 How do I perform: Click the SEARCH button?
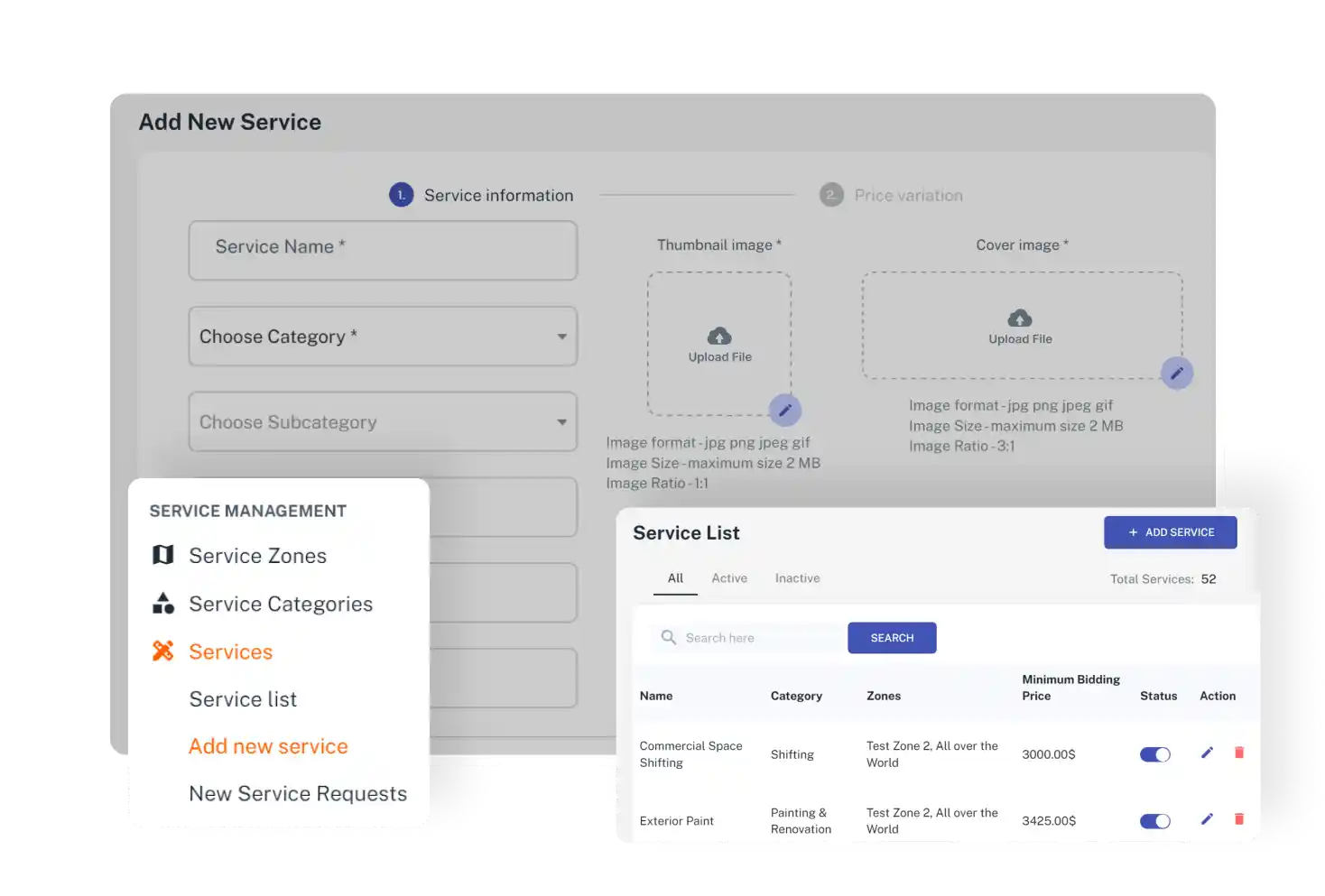tap(892, 638)
